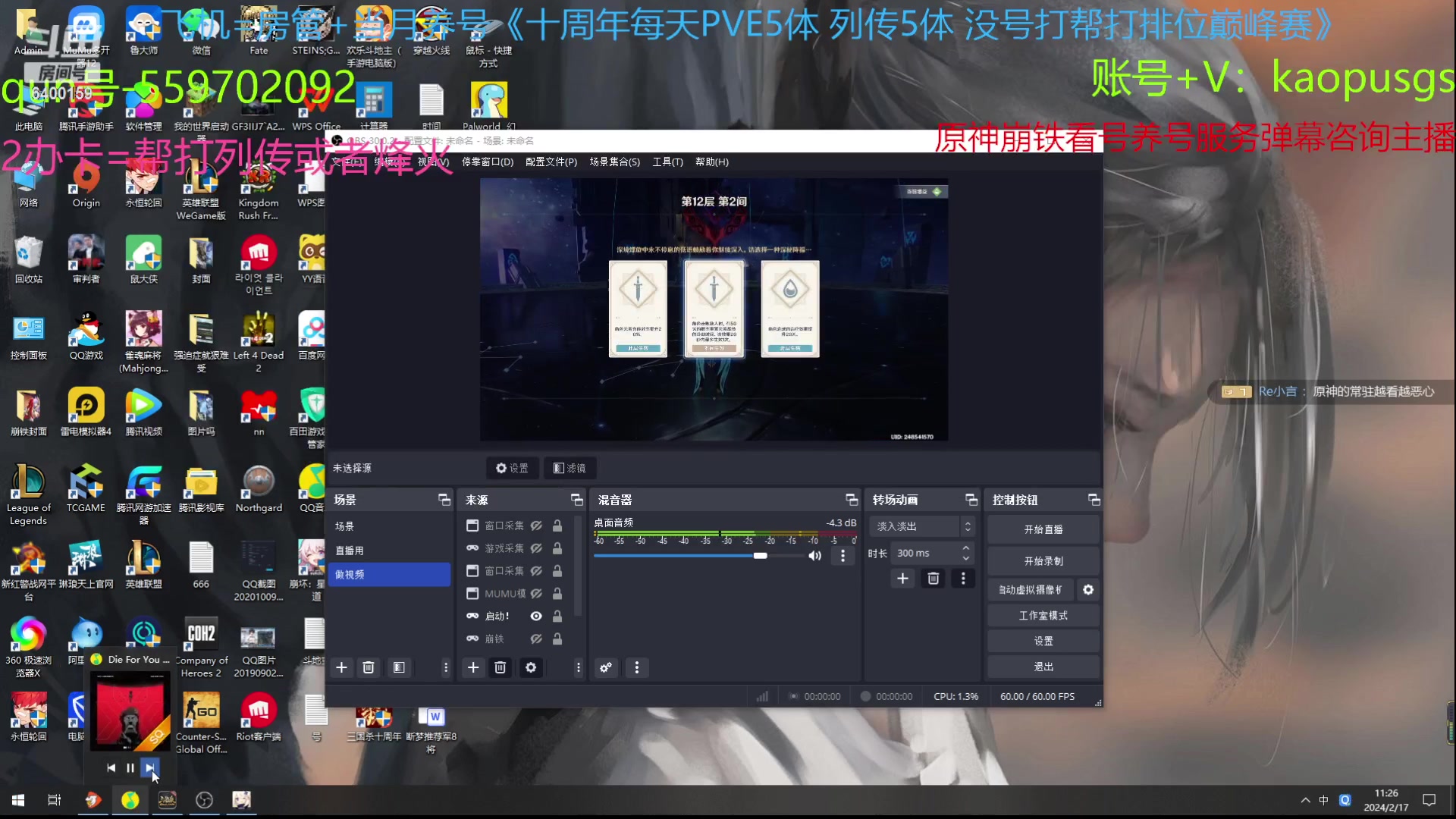Delete the selected scene with trash icon

tap(369, 667)
